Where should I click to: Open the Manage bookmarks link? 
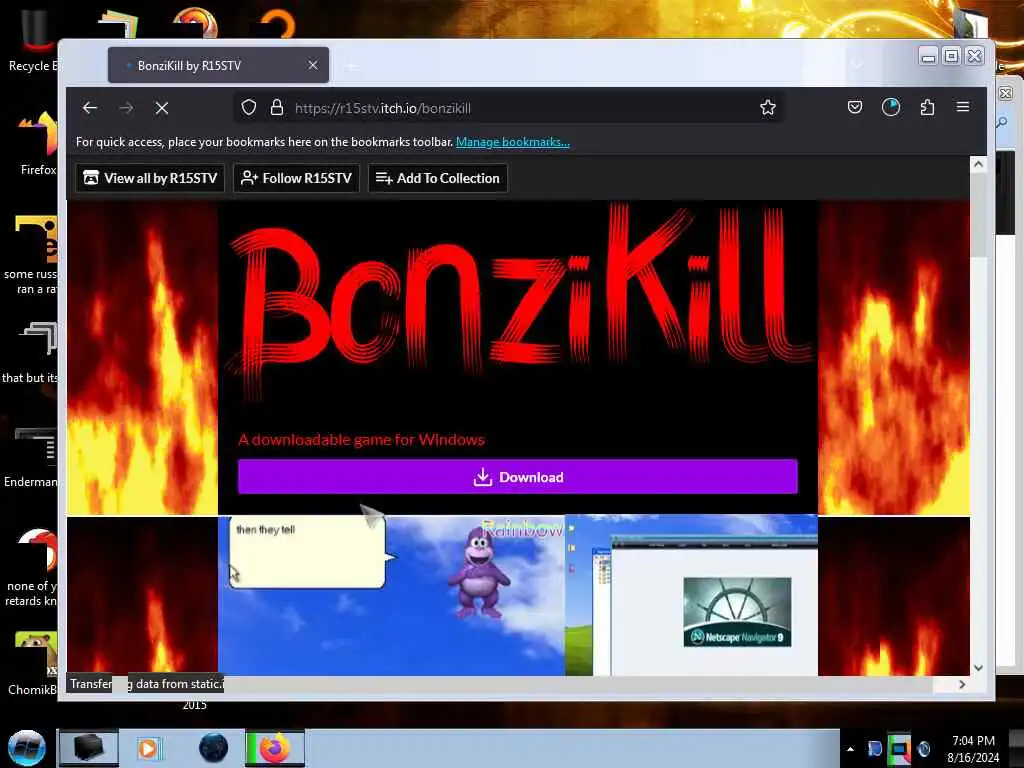point(513,142)
